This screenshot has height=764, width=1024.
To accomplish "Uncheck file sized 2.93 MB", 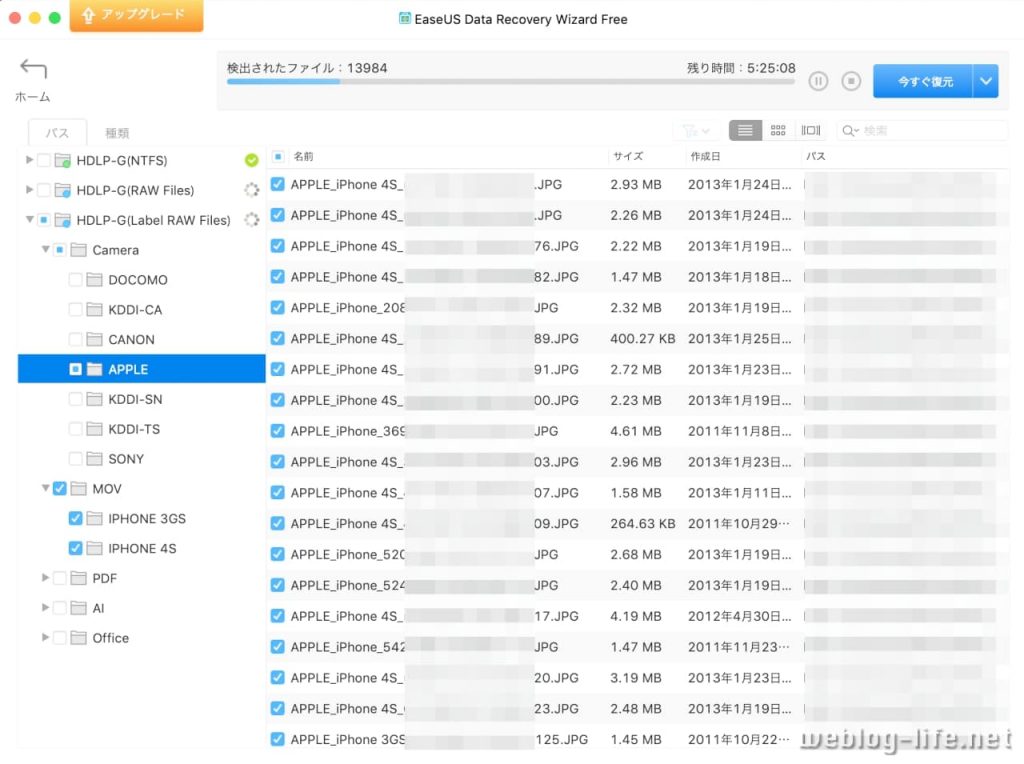I will [x=278, y=184].
